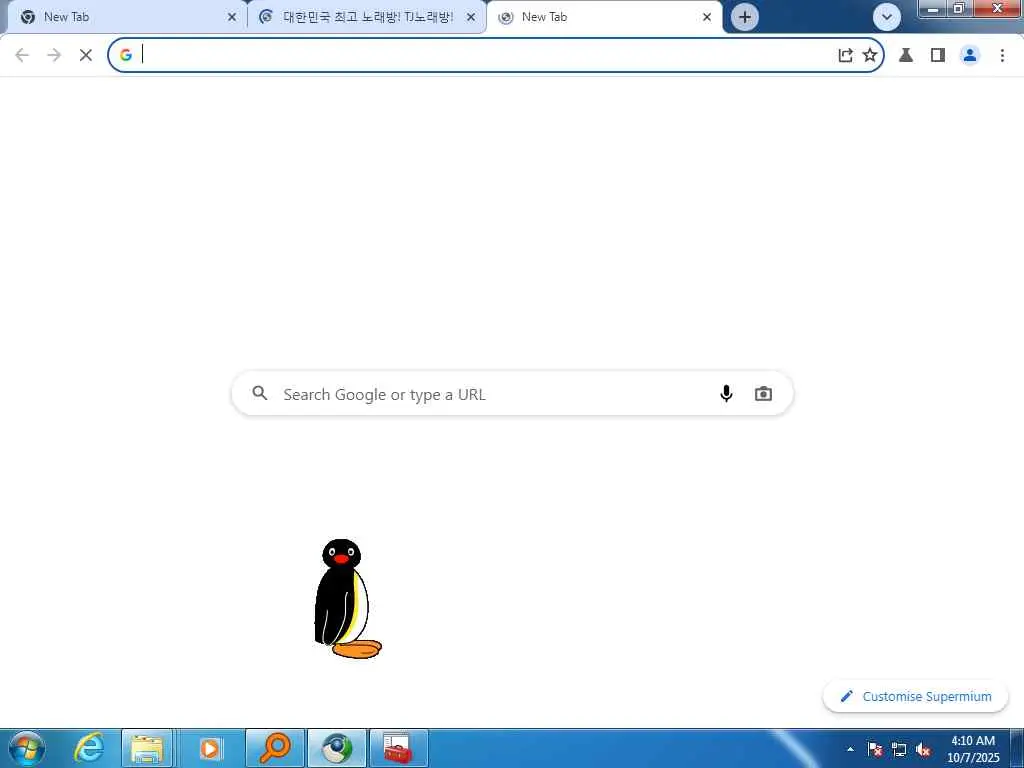Open the experiments flask icon
The height and width of the screenshot is (768, 1024).
click(x=906, y=56)
